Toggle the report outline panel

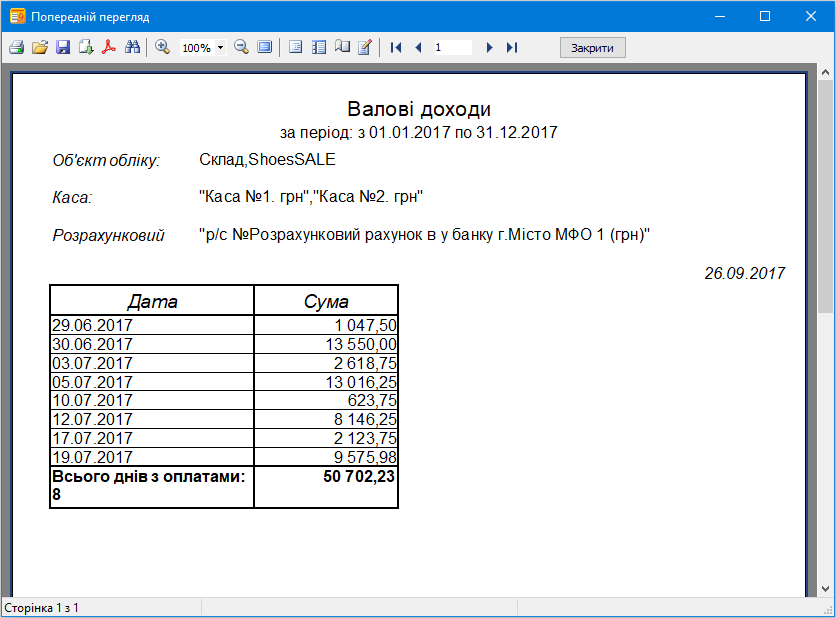295,47
